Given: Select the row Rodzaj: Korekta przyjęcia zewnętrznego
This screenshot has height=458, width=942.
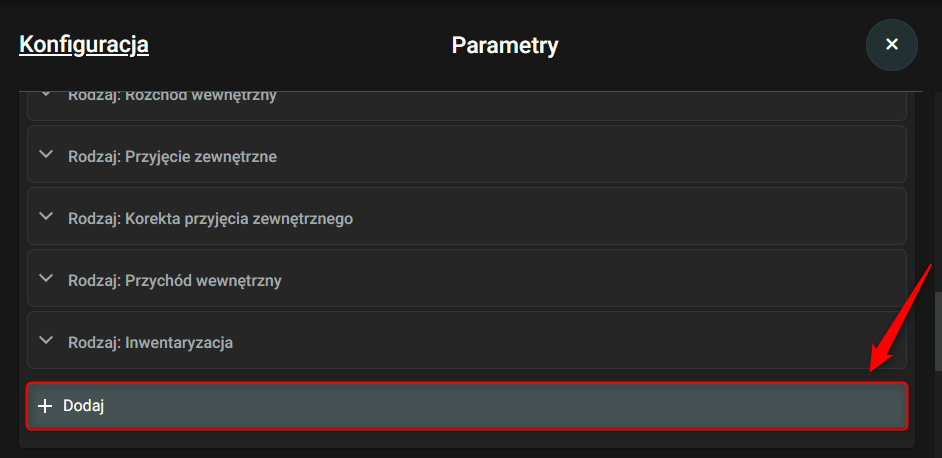Looking at the screenshot, I should [x=467, y=216].
